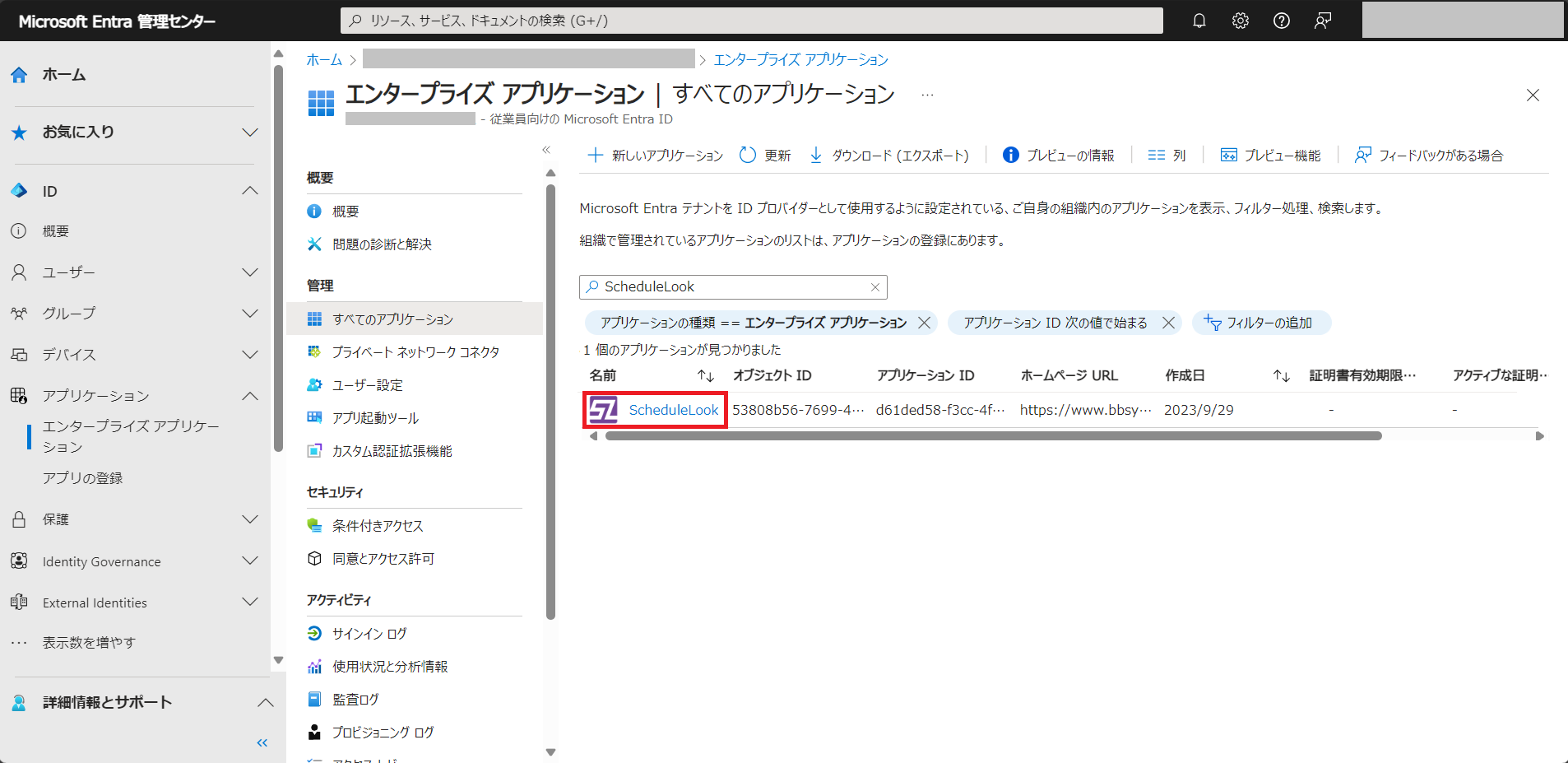Click the 概要 info icon in left nav
This screenshot has width=1568, height=763.
(x=19, y=231)
